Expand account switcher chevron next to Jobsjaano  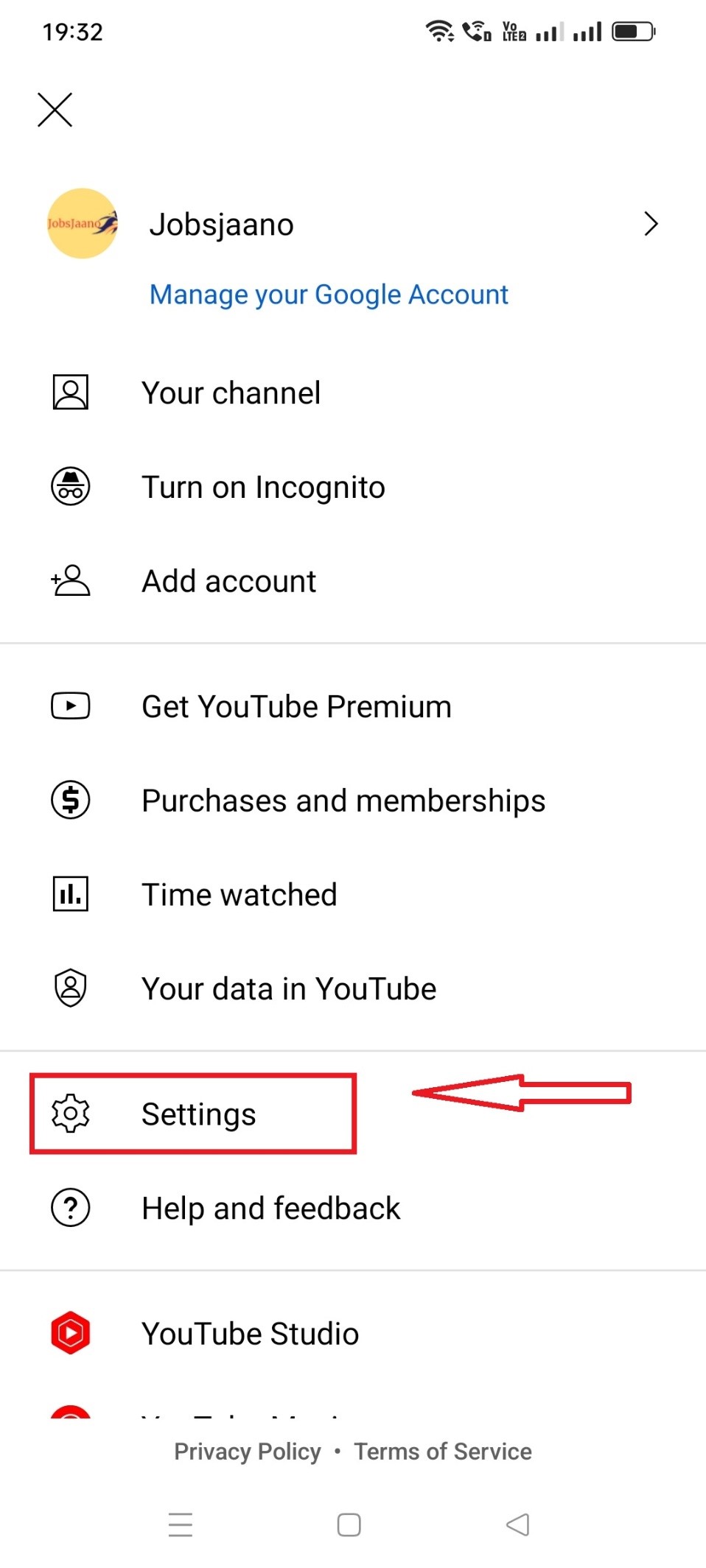pyautogui.click(x=650, y=224)
